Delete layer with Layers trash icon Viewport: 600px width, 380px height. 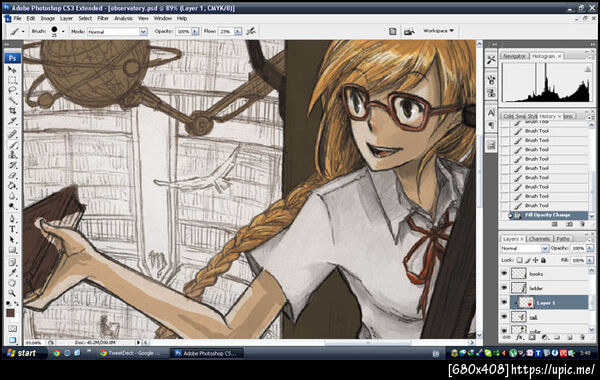[582, 337]
